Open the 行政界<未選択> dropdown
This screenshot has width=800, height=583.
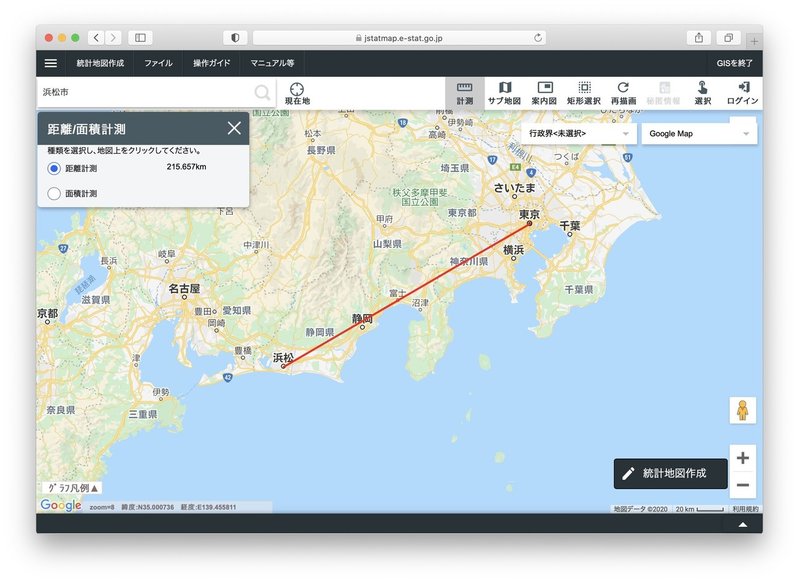(x=579, y=134)
